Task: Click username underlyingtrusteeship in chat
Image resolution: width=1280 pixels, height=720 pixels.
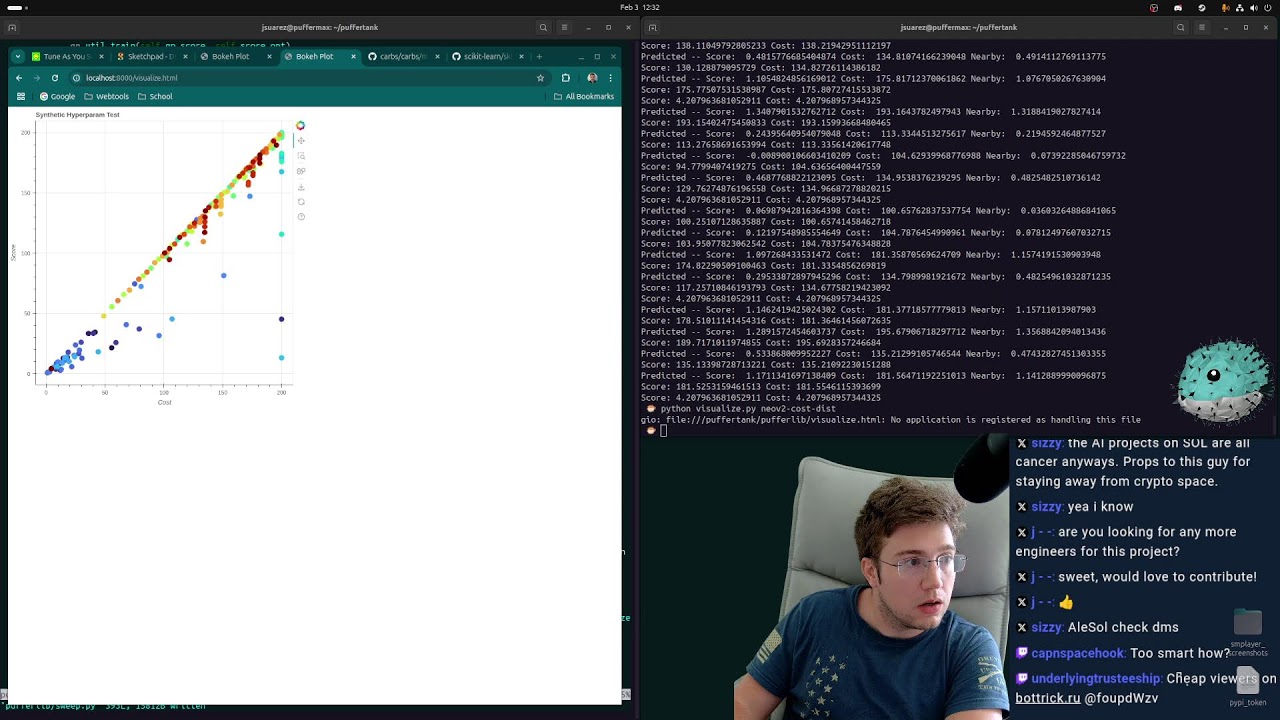Action: pos(1095,679)
